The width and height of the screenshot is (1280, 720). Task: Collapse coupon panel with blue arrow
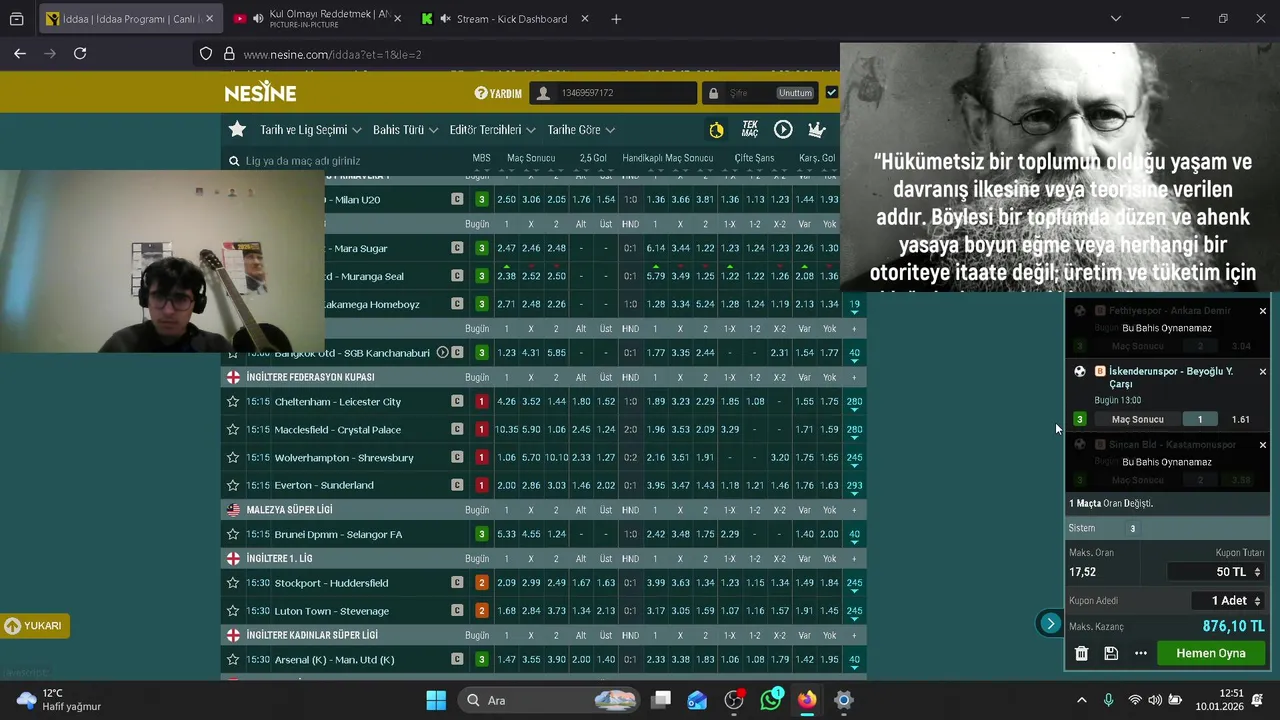(1050, 624)
